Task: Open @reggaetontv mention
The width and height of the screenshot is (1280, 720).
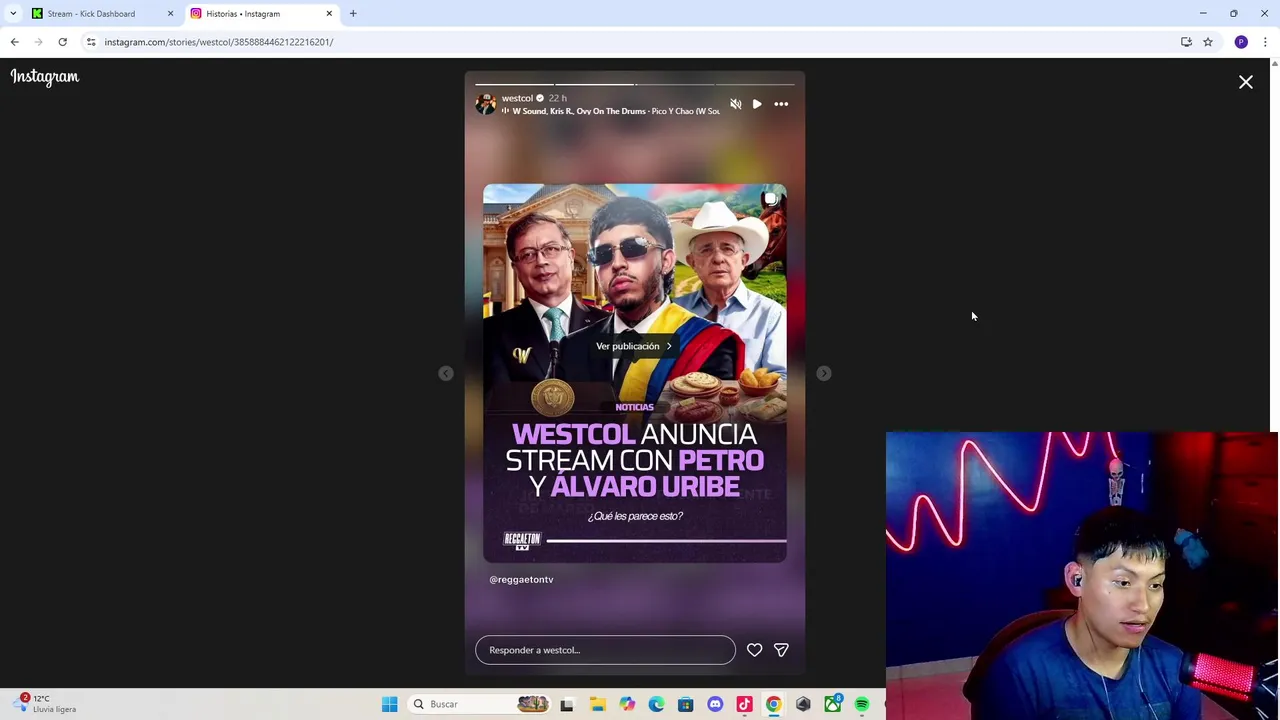Action: point(521,579)
